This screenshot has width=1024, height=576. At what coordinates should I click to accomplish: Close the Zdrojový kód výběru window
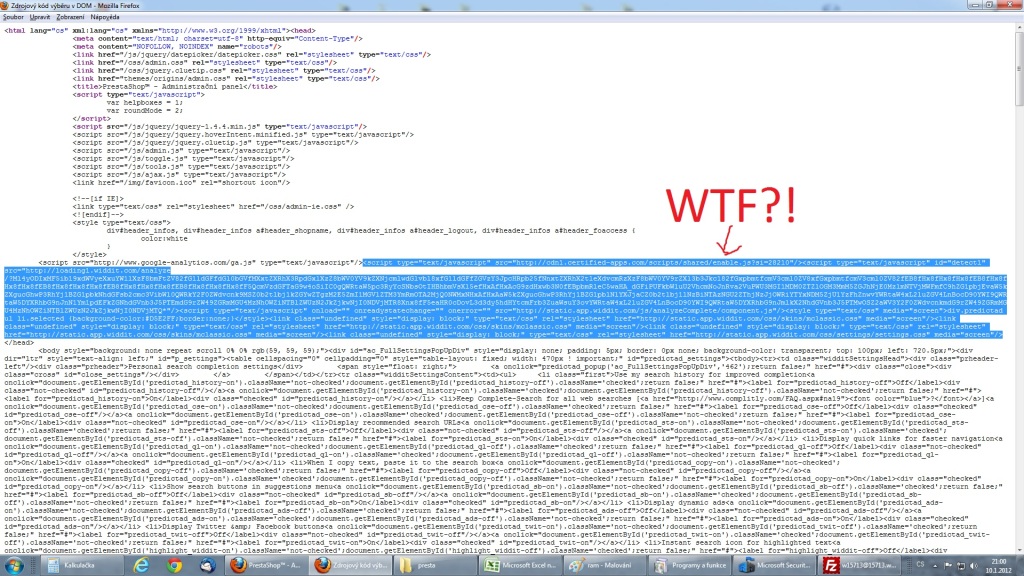[1009, 5]
